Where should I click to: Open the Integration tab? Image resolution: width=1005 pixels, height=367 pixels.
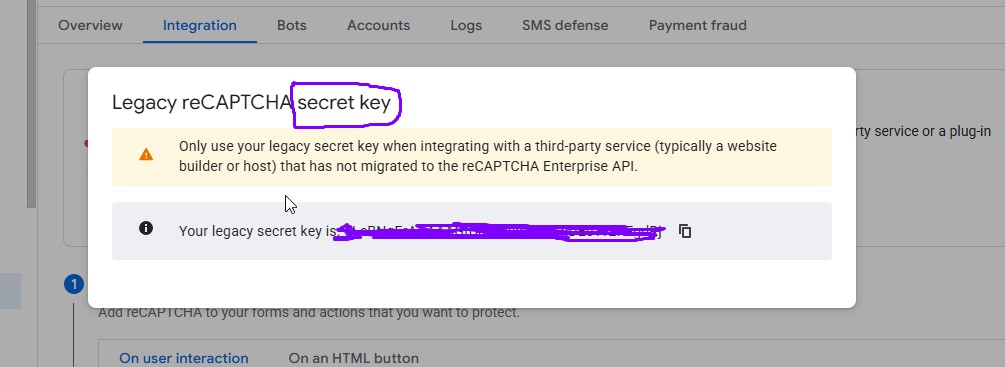pos(200,26)
